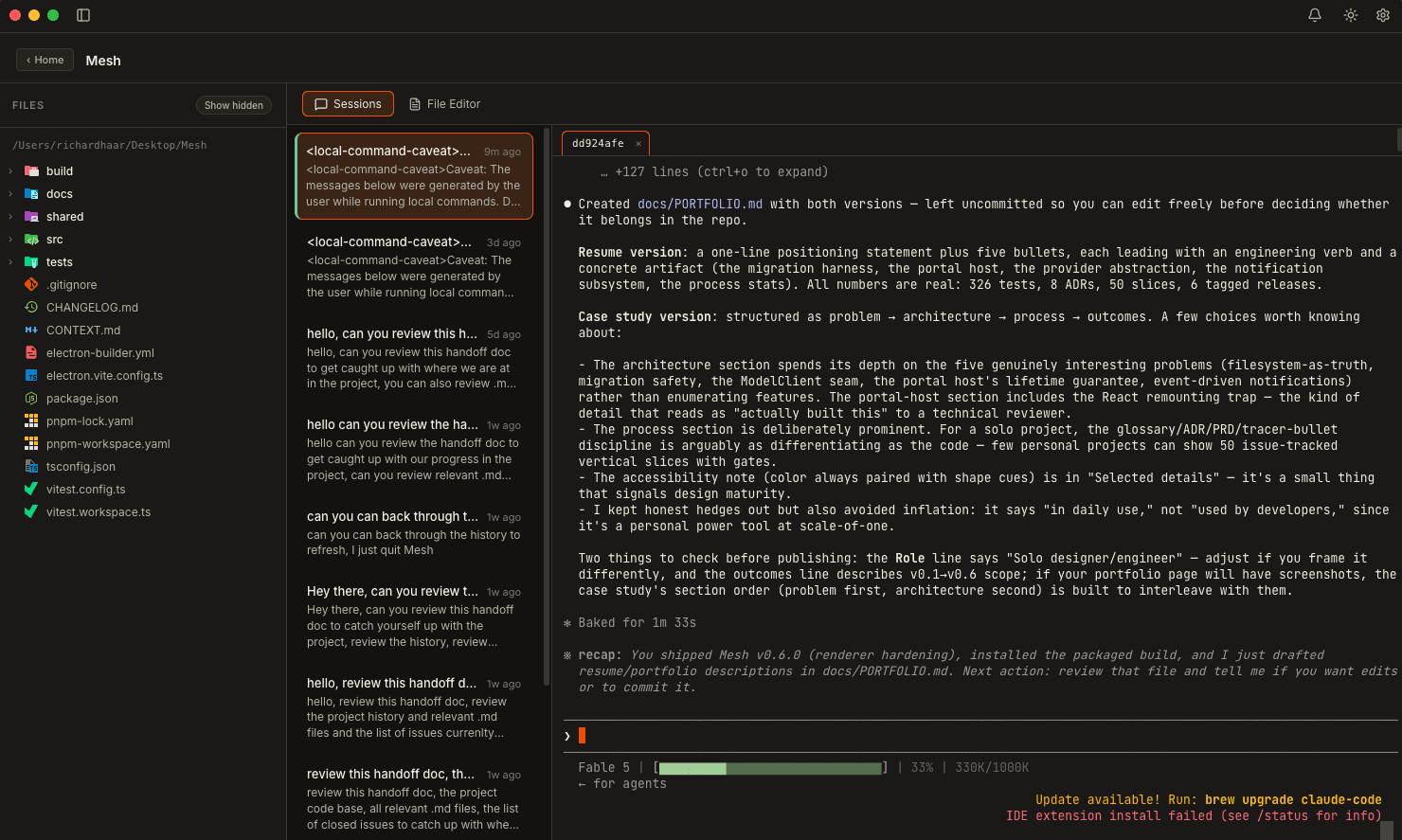Image resolution: width=1402 pixels, height=840 pixels.
Task: Click the CHANGELOG.md history icon
Action: pos(31,308)
